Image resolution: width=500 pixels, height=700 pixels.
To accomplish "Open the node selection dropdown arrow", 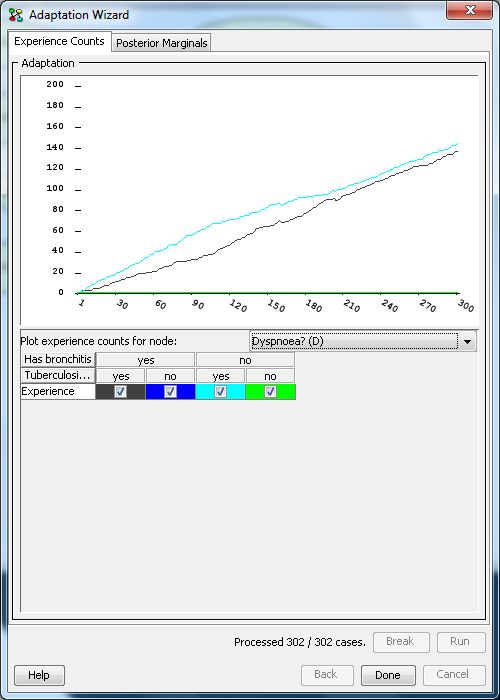I will pyautogui.click(x=467, y=342).
